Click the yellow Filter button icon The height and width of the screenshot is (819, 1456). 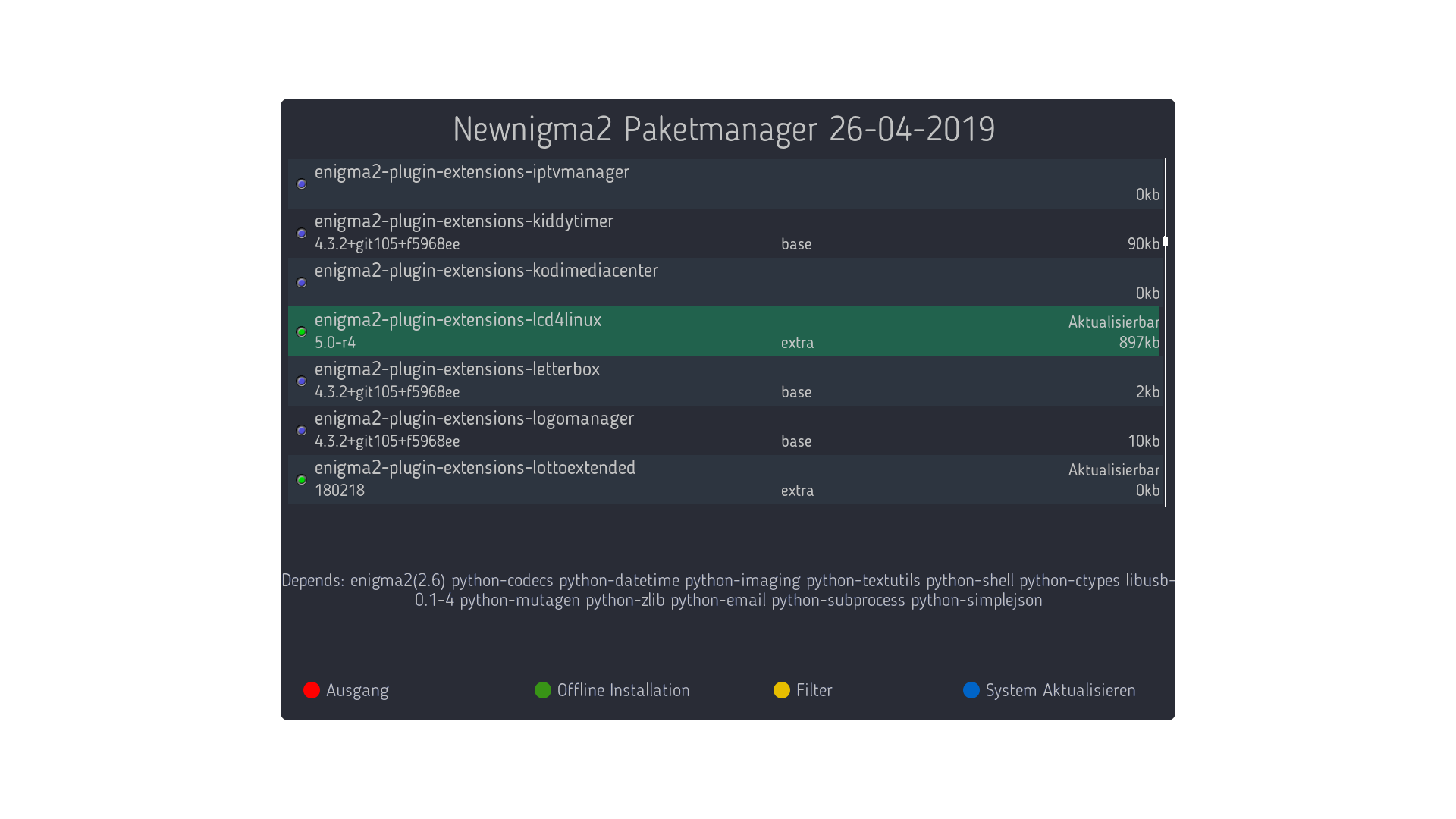click(782, 690)
